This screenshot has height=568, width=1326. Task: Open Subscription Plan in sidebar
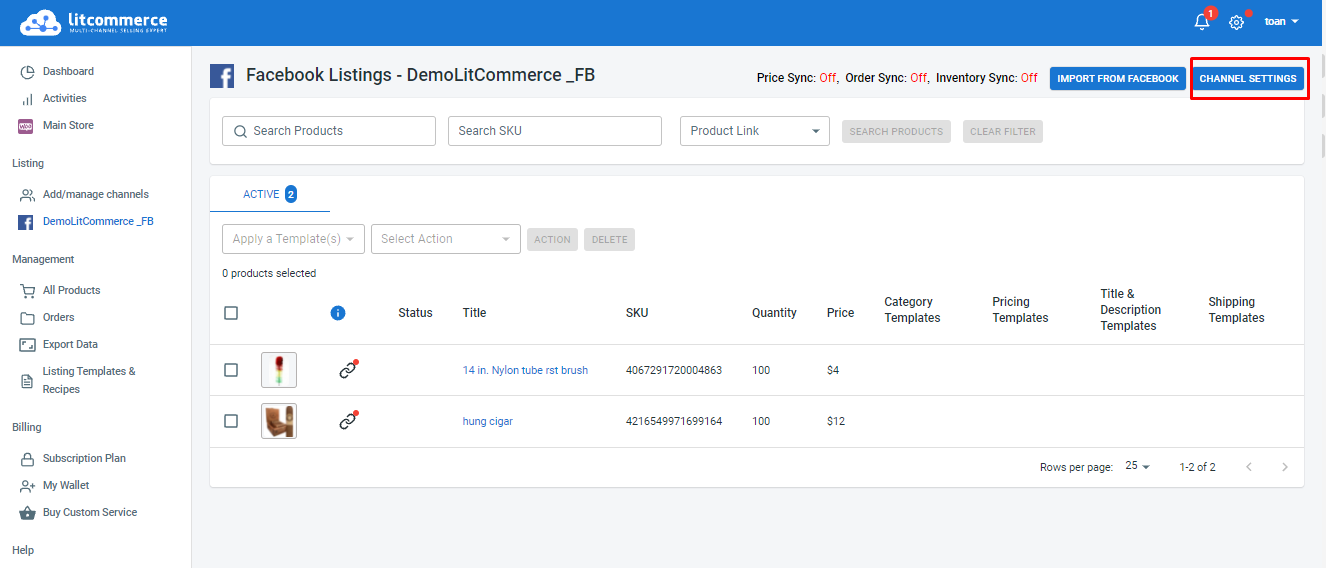click(x=84, y=459)
